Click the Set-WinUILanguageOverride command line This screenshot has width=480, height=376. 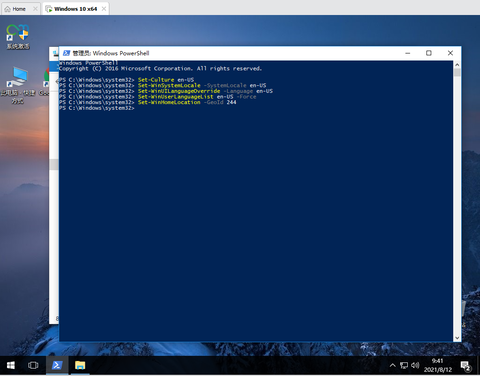coord(166,91)
